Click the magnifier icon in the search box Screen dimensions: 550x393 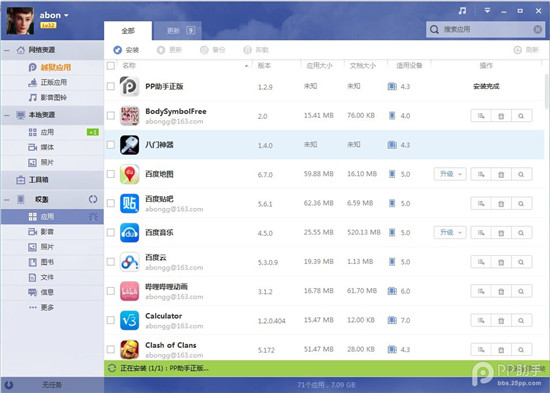434,29
